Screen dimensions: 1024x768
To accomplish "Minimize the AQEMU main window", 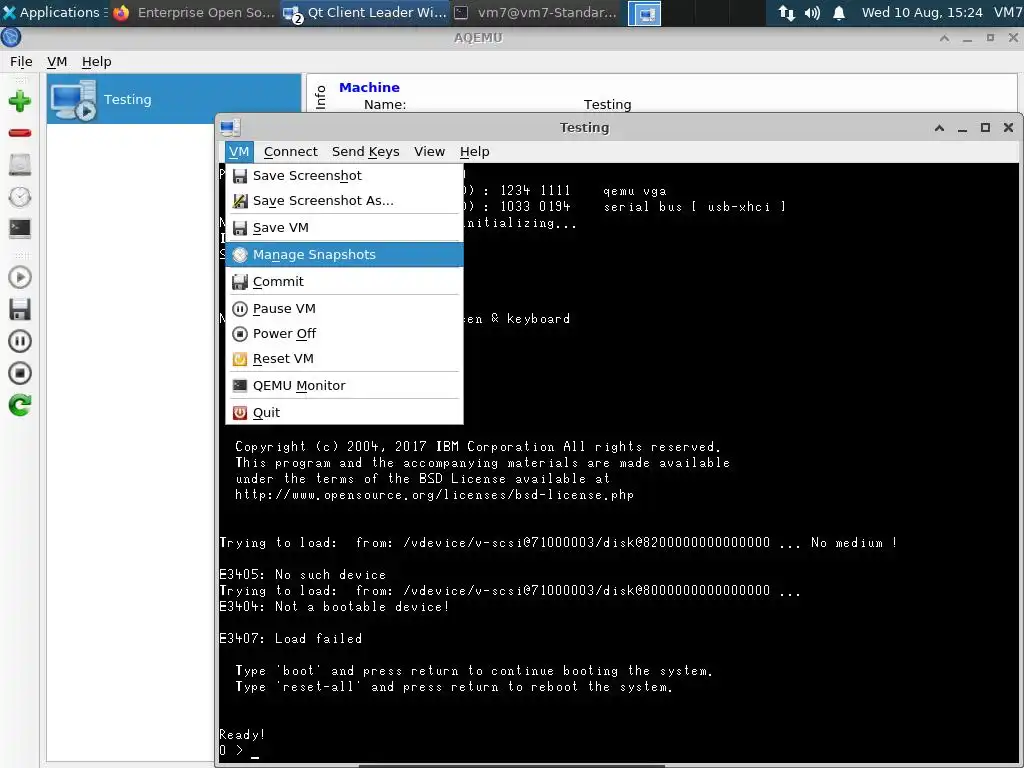I will point(967,39).
